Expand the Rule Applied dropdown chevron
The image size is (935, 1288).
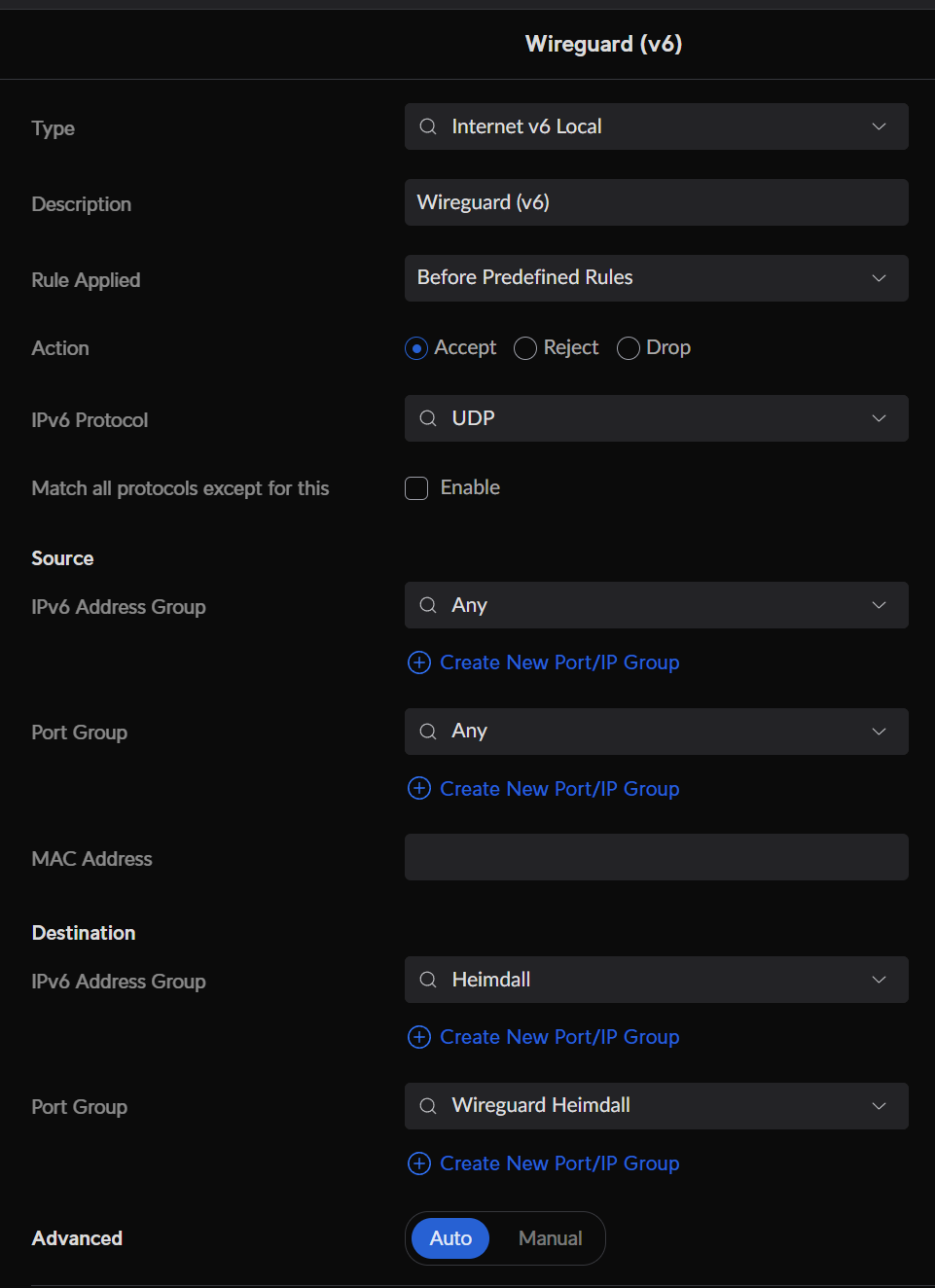pos(880,278)
